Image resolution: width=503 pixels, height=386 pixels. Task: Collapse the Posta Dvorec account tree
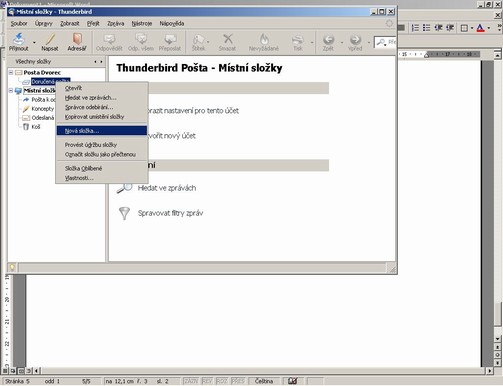pyautogui.click(x=11, y=72)
